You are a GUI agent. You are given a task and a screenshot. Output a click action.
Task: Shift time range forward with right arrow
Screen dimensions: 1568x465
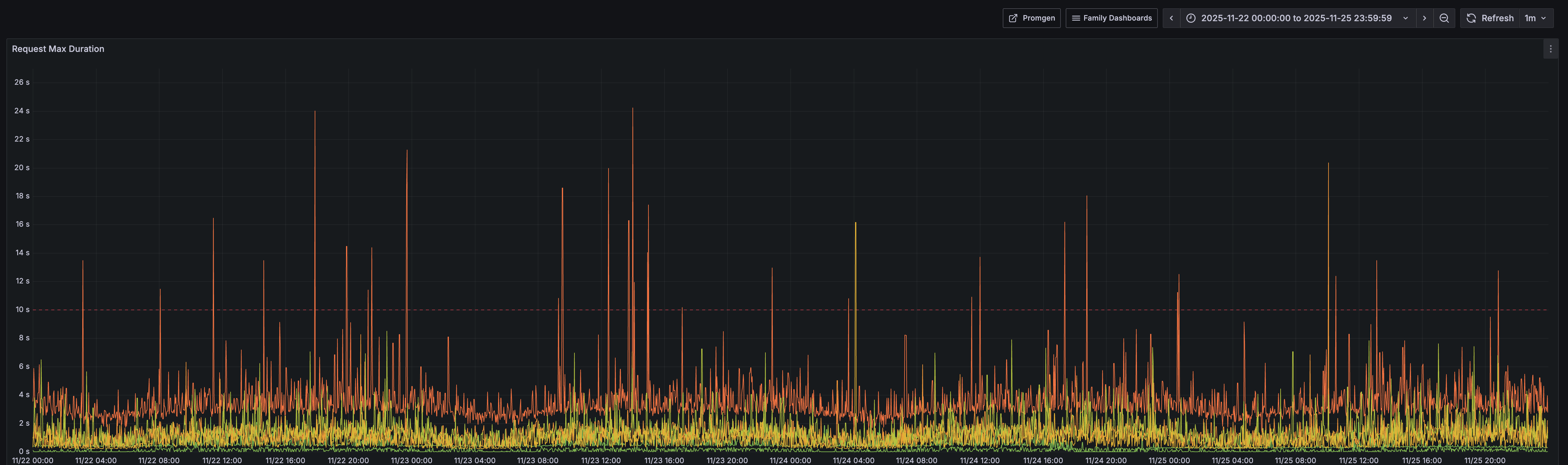point(1424,18)
